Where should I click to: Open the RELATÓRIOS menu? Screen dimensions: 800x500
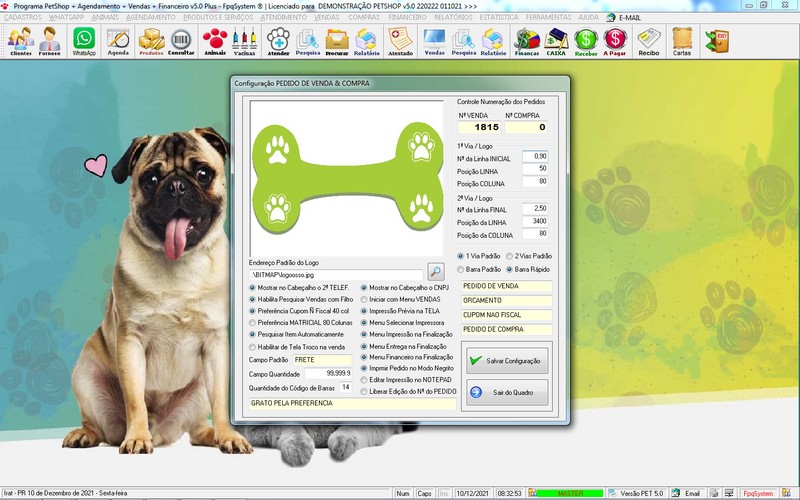453,17
